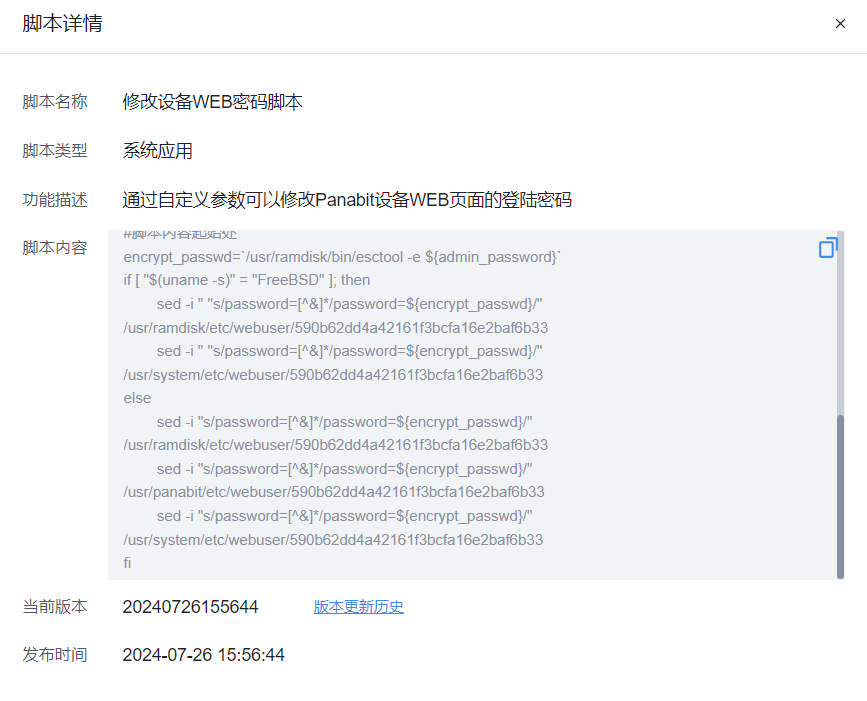867x701 pixels.
Task: Click the 脚本名称 field label
Action: point(54,101)
